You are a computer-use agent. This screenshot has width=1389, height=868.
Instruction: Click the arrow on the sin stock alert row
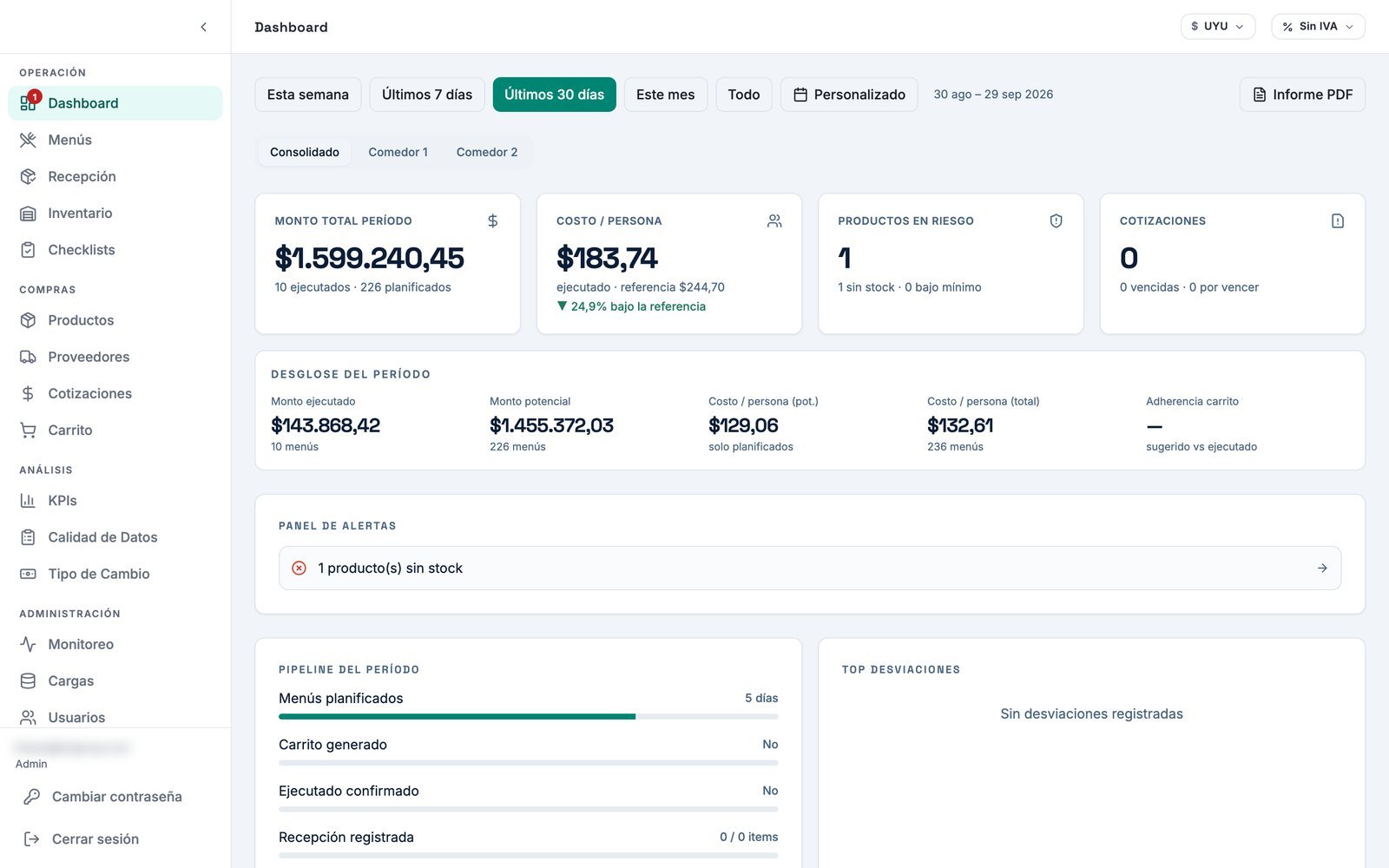tap(1322, 569)
